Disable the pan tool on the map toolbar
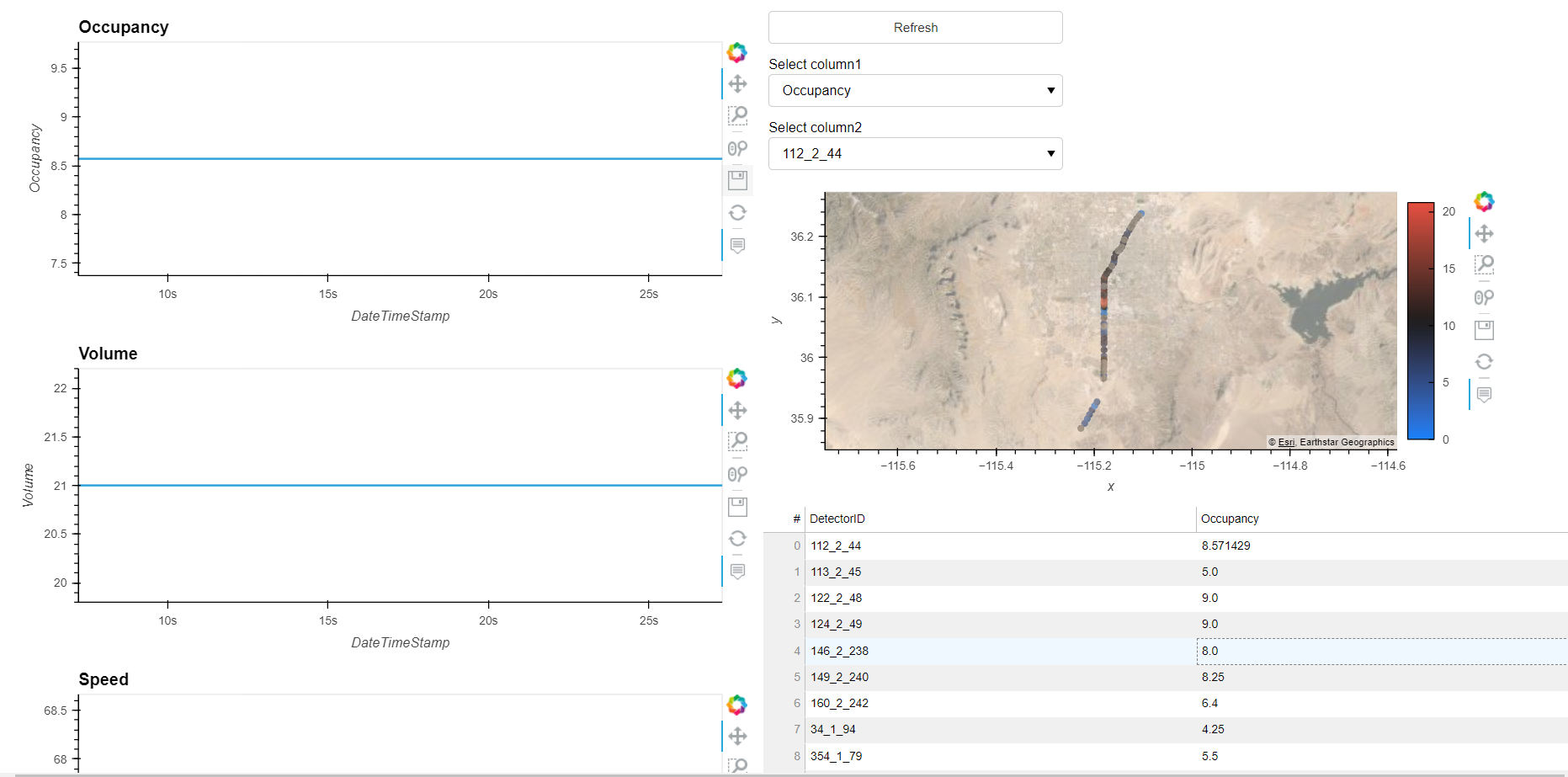This screenshot has width=1568, height=777. 1484,233
